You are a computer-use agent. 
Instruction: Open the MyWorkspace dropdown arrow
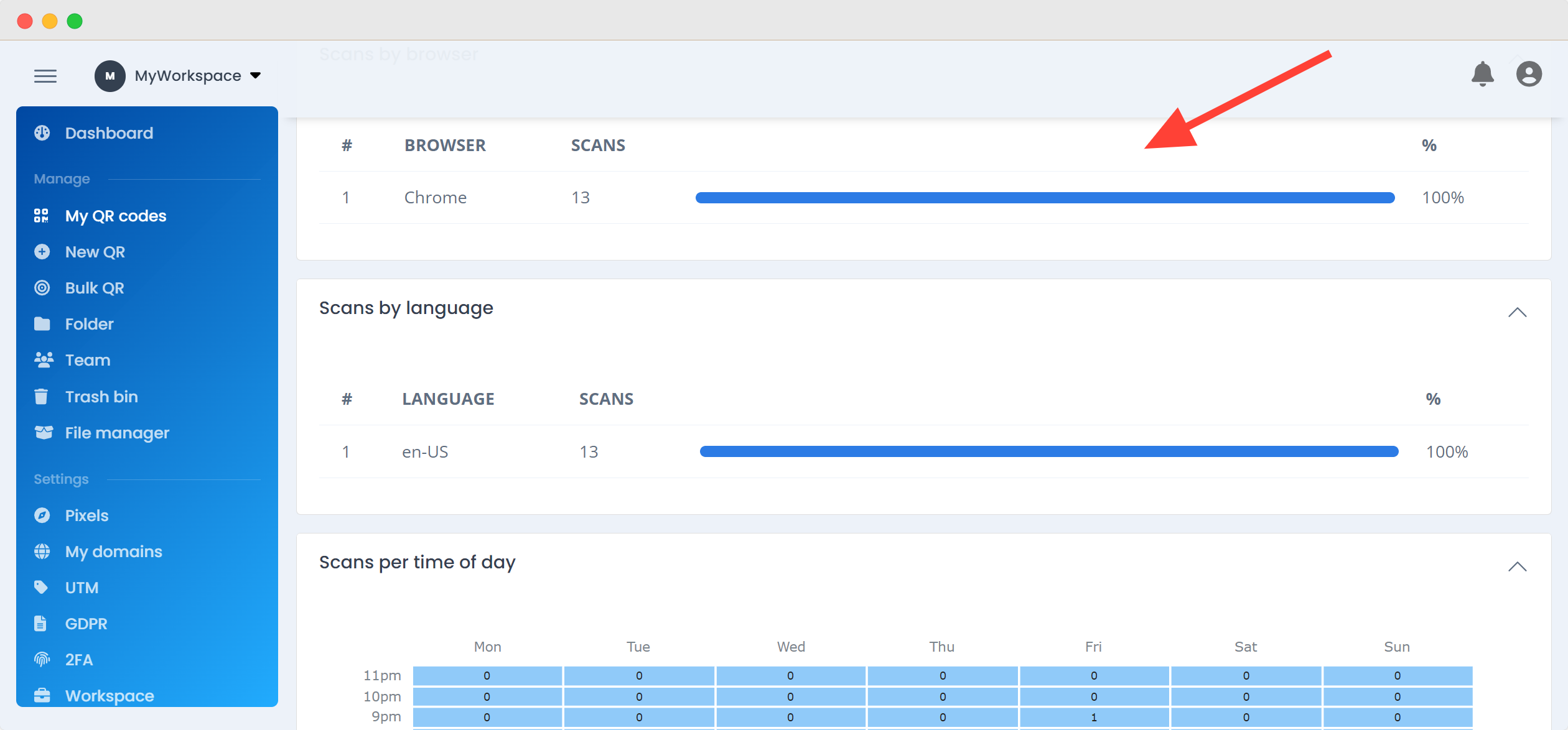pyautogui.click(x=255, y=76)
